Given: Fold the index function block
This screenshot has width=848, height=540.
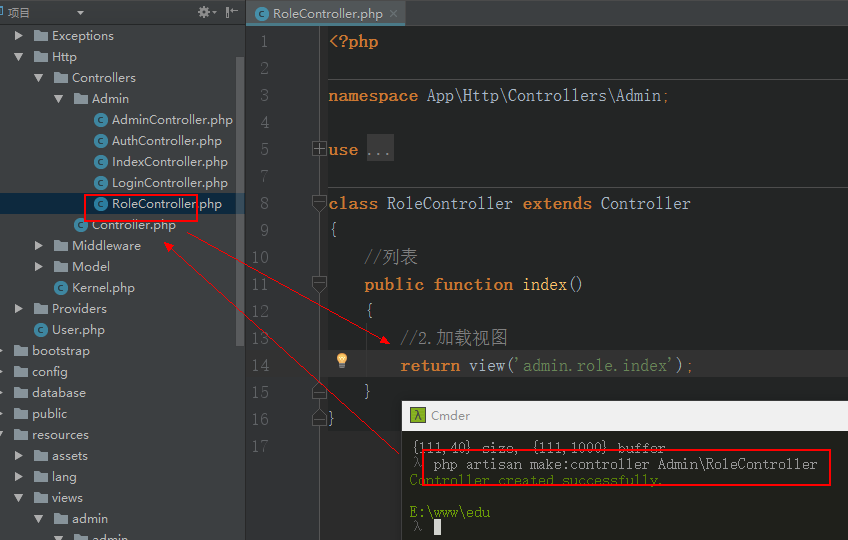Looking at the screenshot, I should [319, 284].
